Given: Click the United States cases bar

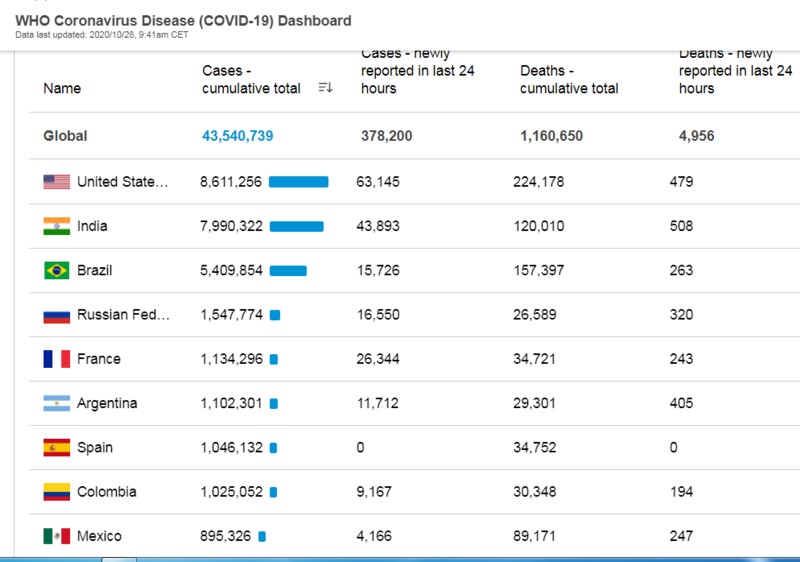Looking at the screenshot, I should pyautogui.click(x=298, y=182).
